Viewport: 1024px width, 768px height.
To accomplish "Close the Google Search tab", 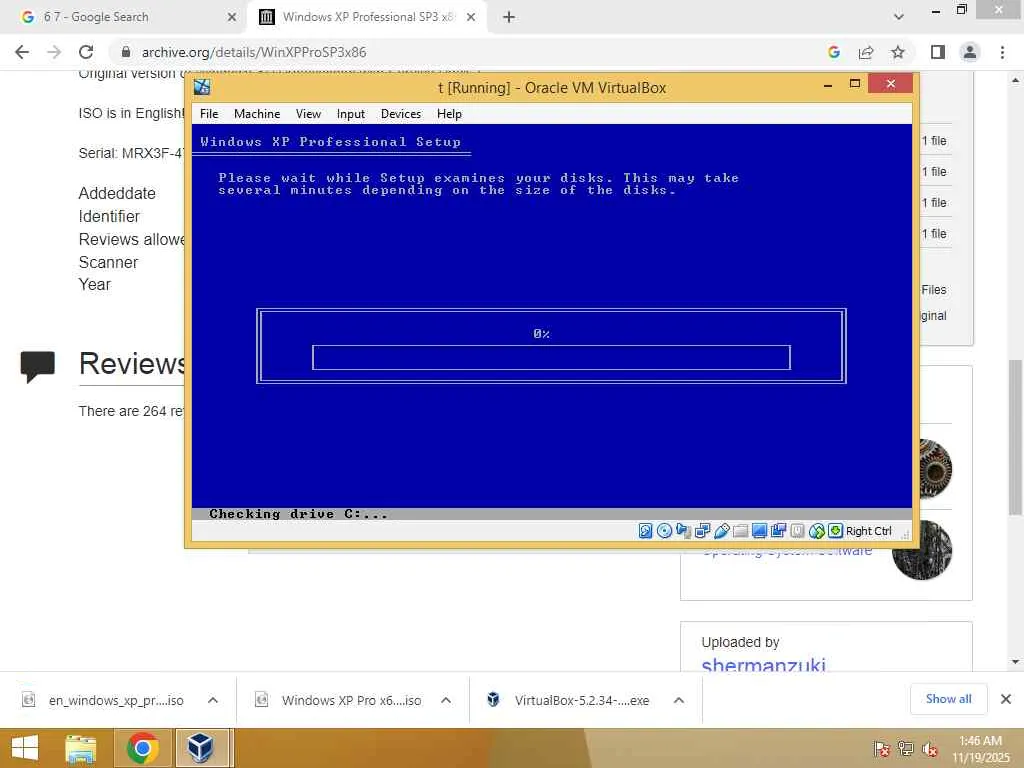I will [x=231, y=18].
